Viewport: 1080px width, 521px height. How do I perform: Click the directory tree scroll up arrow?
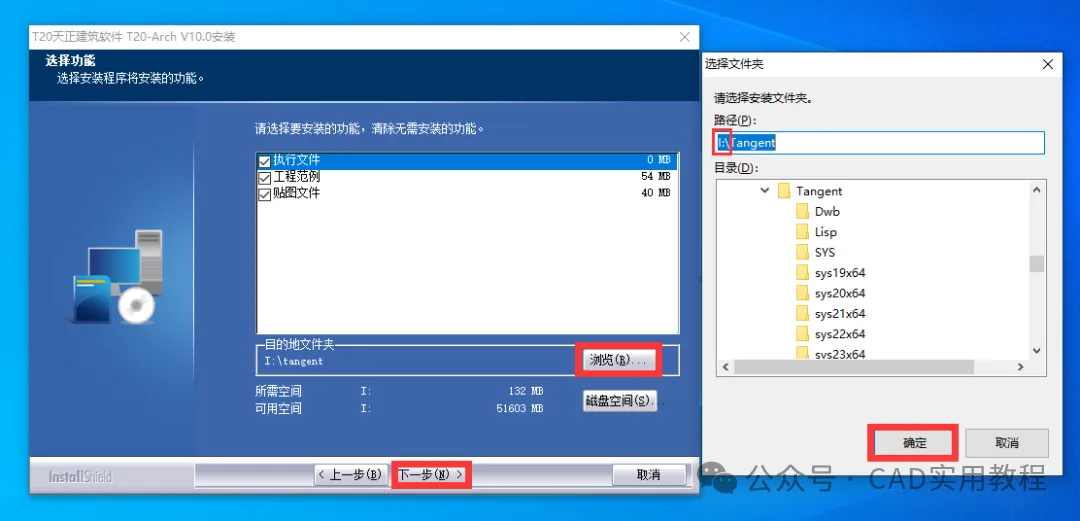point(1037,188)
